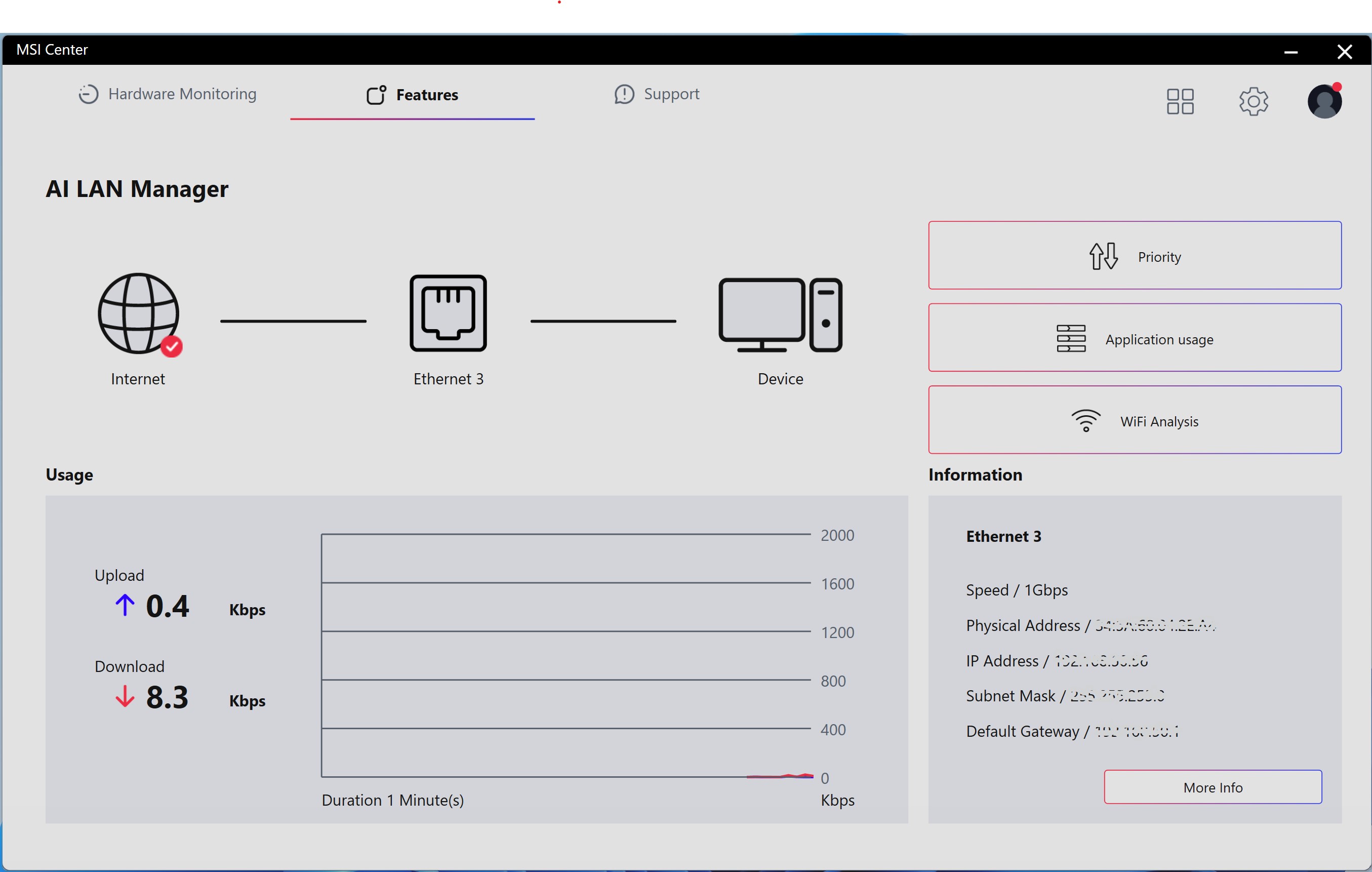Select the Features tab
This screenshot has height=872, width=1372.
[413, 95]
